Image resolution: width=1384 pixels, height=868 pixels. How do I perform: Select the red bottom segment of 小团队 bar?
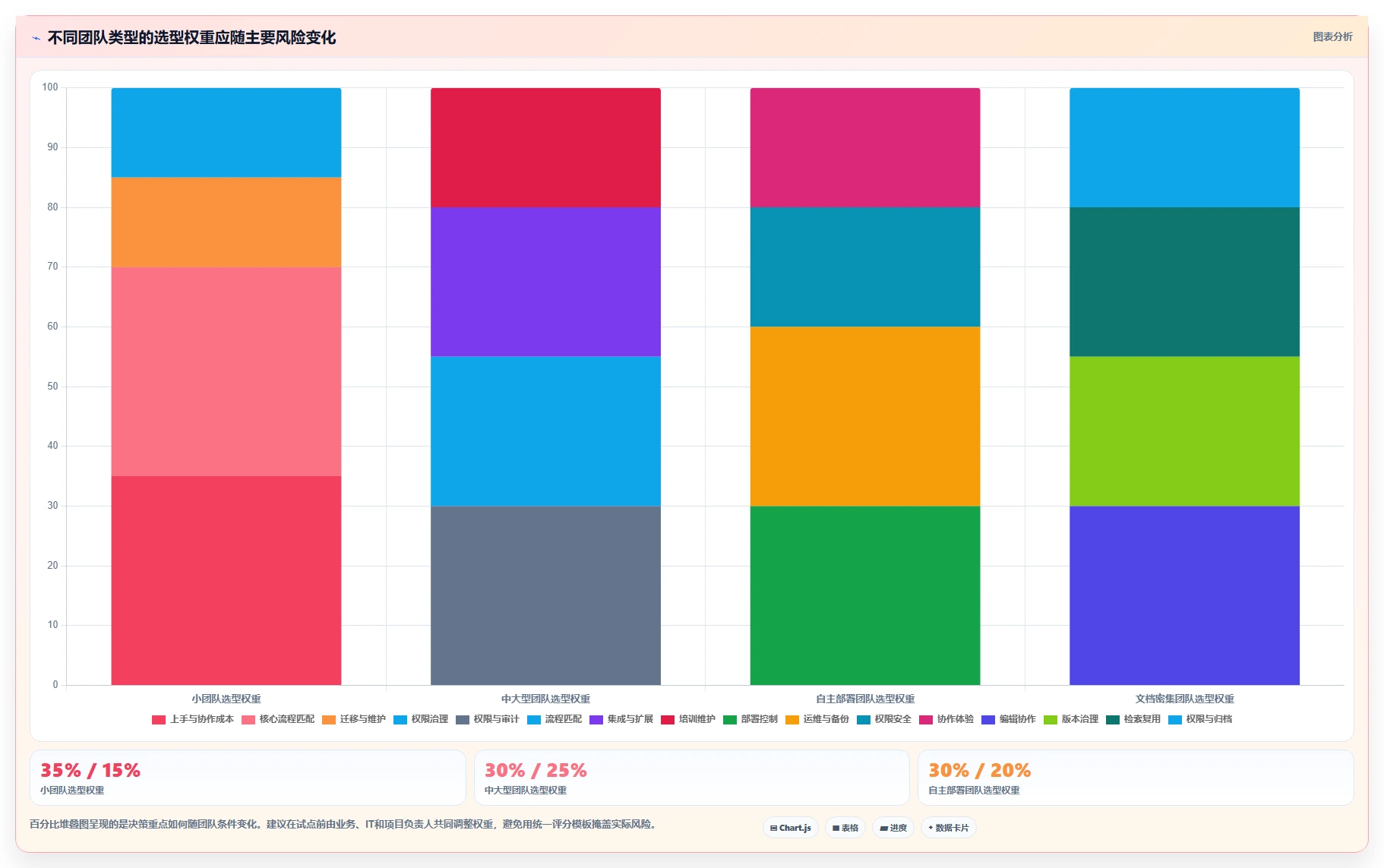[x=226, y=580]
